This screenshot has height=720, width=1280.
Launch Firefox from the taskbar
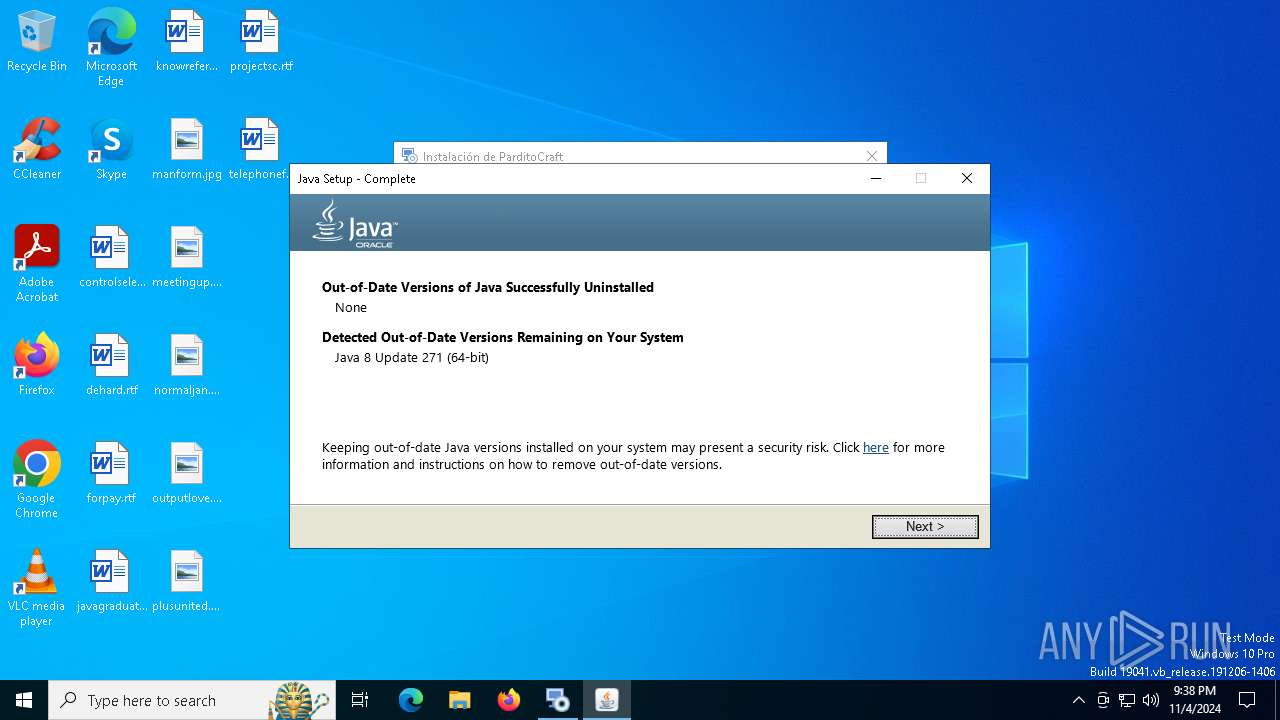509,700
